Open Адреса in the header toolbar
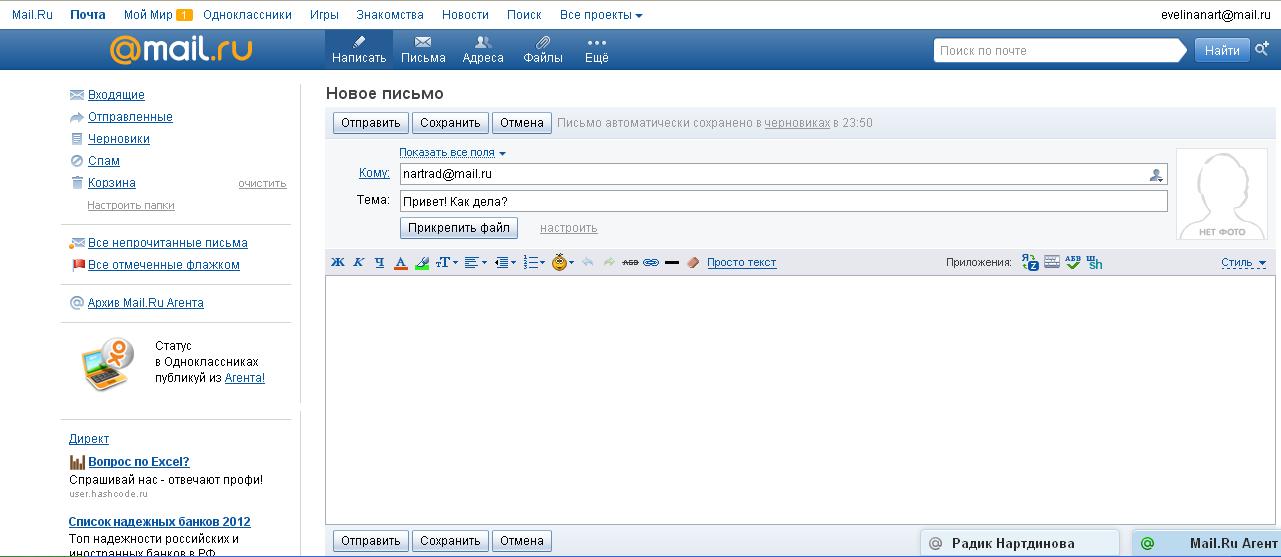 coord(483,49)
